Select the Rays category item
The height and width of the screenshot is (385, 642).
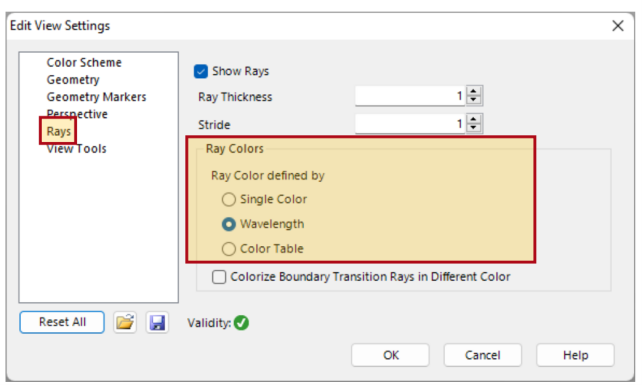pyautogui.click(x=58, y=131)
